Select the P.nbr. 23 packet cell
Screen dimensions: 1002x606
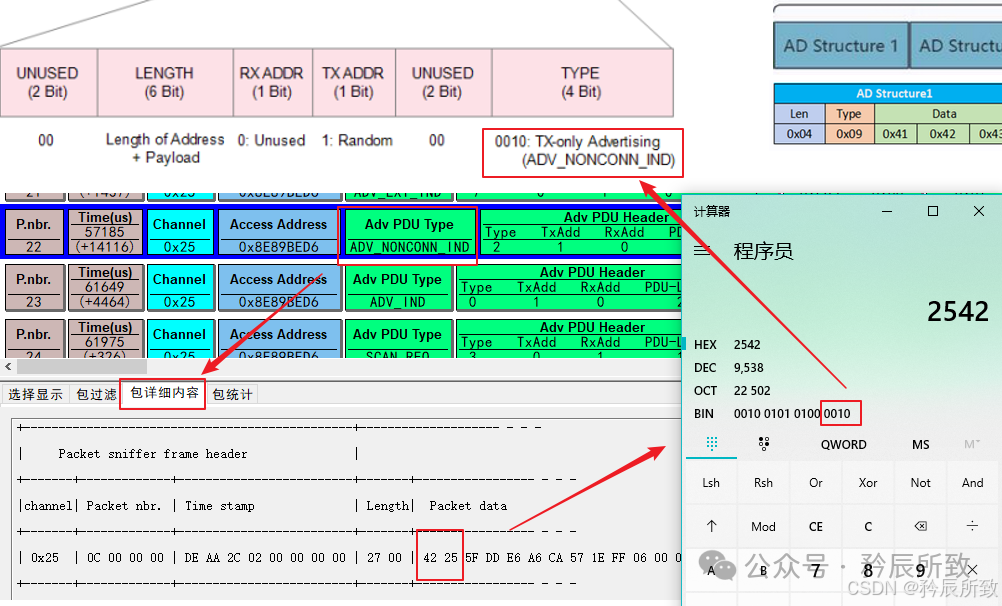point(35,288)
